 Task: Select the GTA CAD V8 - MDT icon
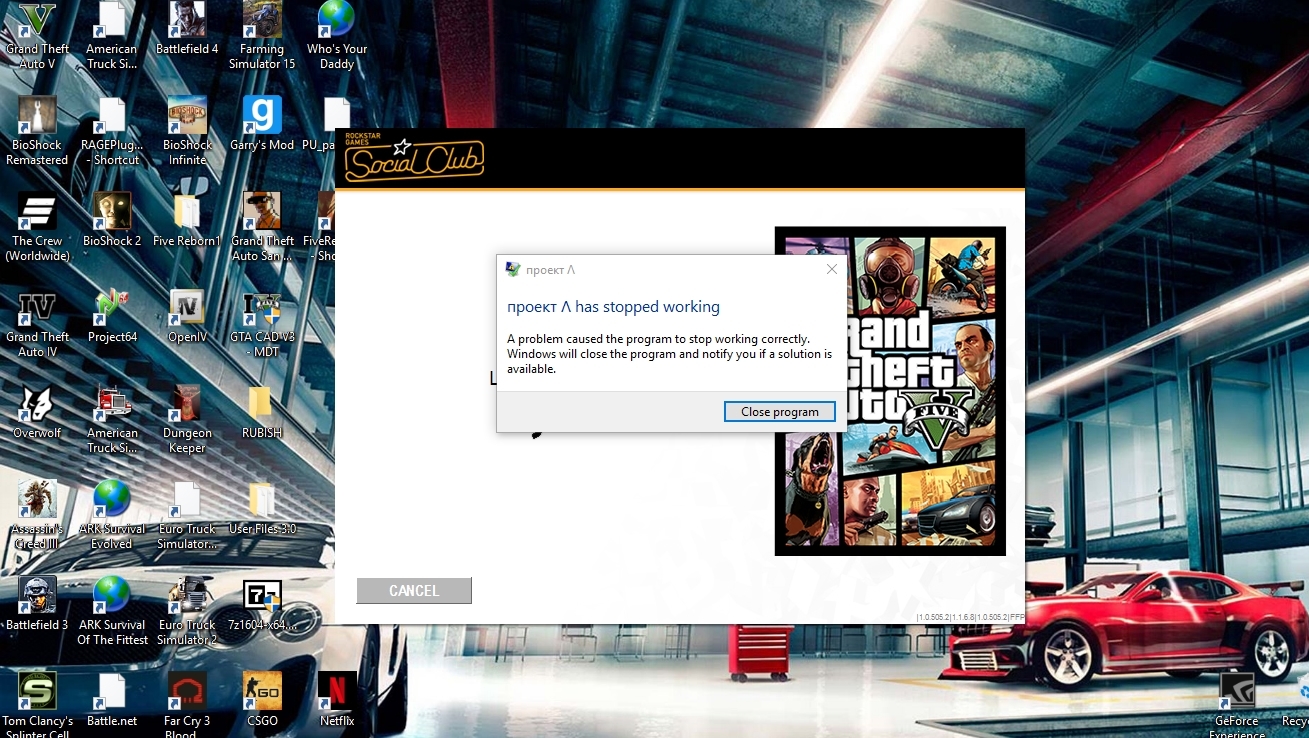(262, 323)
